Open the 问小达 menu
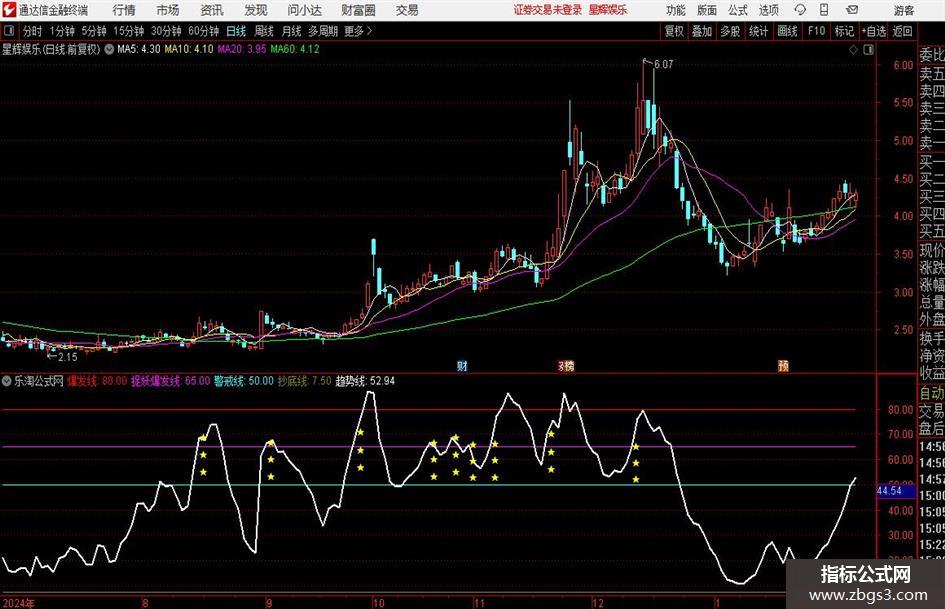The width and height of the screenshot is (945, 609). coord(304,10)
